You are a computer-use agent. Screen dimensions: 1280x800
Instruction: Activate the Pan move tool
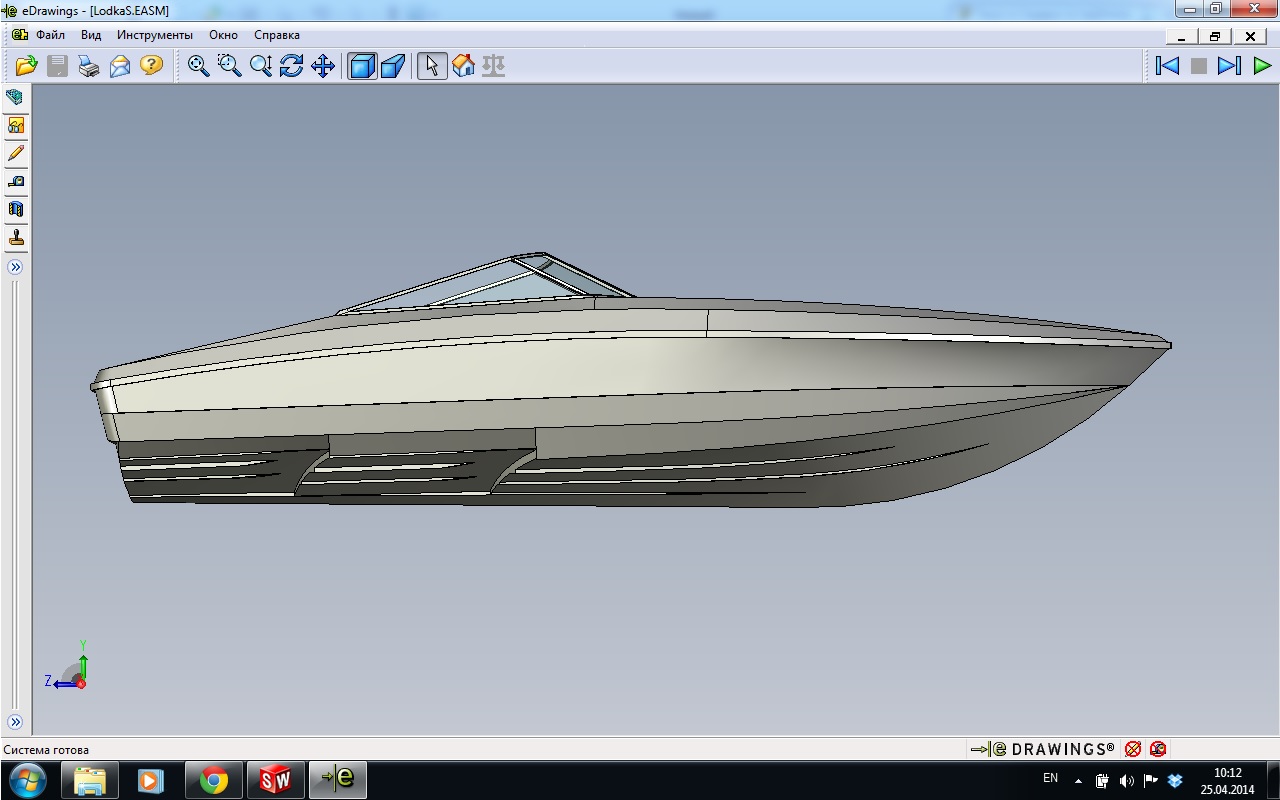tap(323, 66)
